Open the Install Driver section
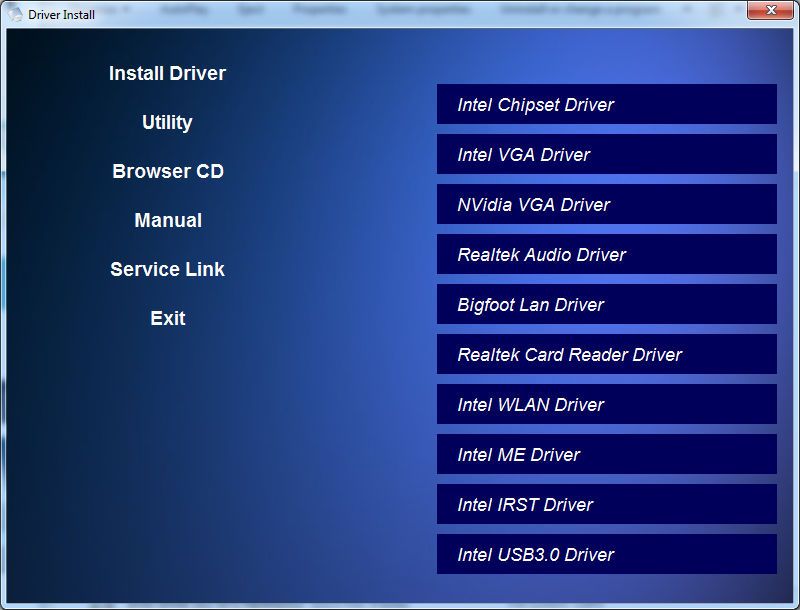The height and width of the screenshot is (610, 800). [x=167, y=73]
